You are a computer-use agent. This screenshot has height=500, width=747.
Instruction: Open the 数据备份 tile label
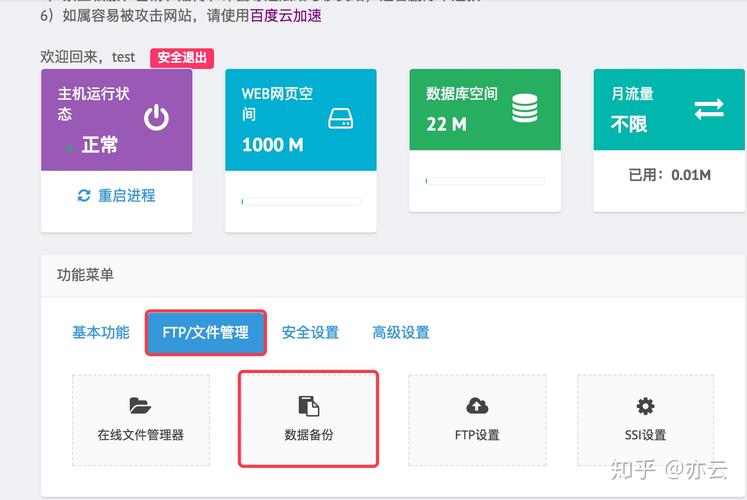[x=309, y=435]
